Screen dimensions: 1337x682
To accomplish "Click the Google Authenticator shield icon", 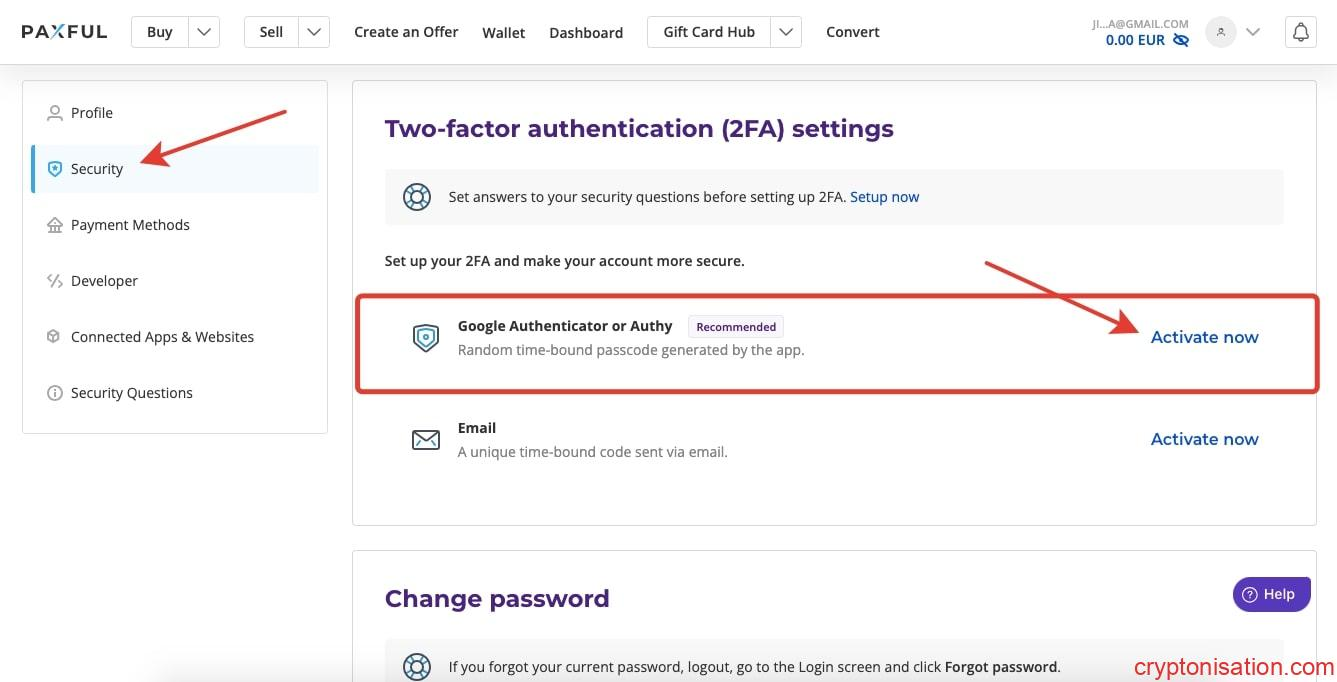I will (426, 338).
